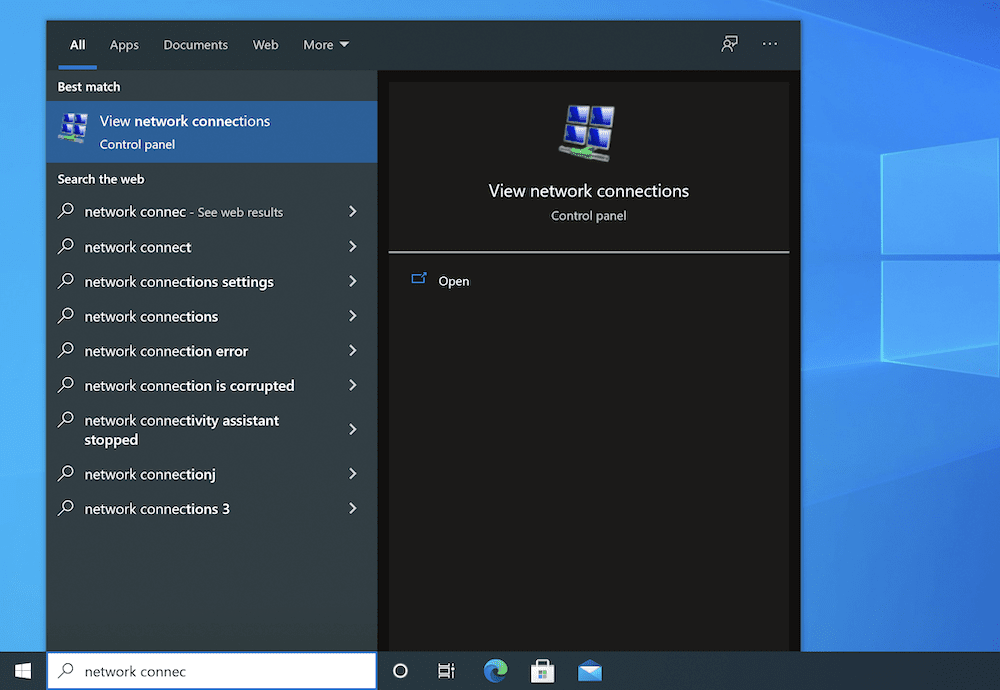Launch Microsoft Edge from taskbar
Image resolution: width=1000 pixels, height=690 pixels.
(x=496, y=671)
